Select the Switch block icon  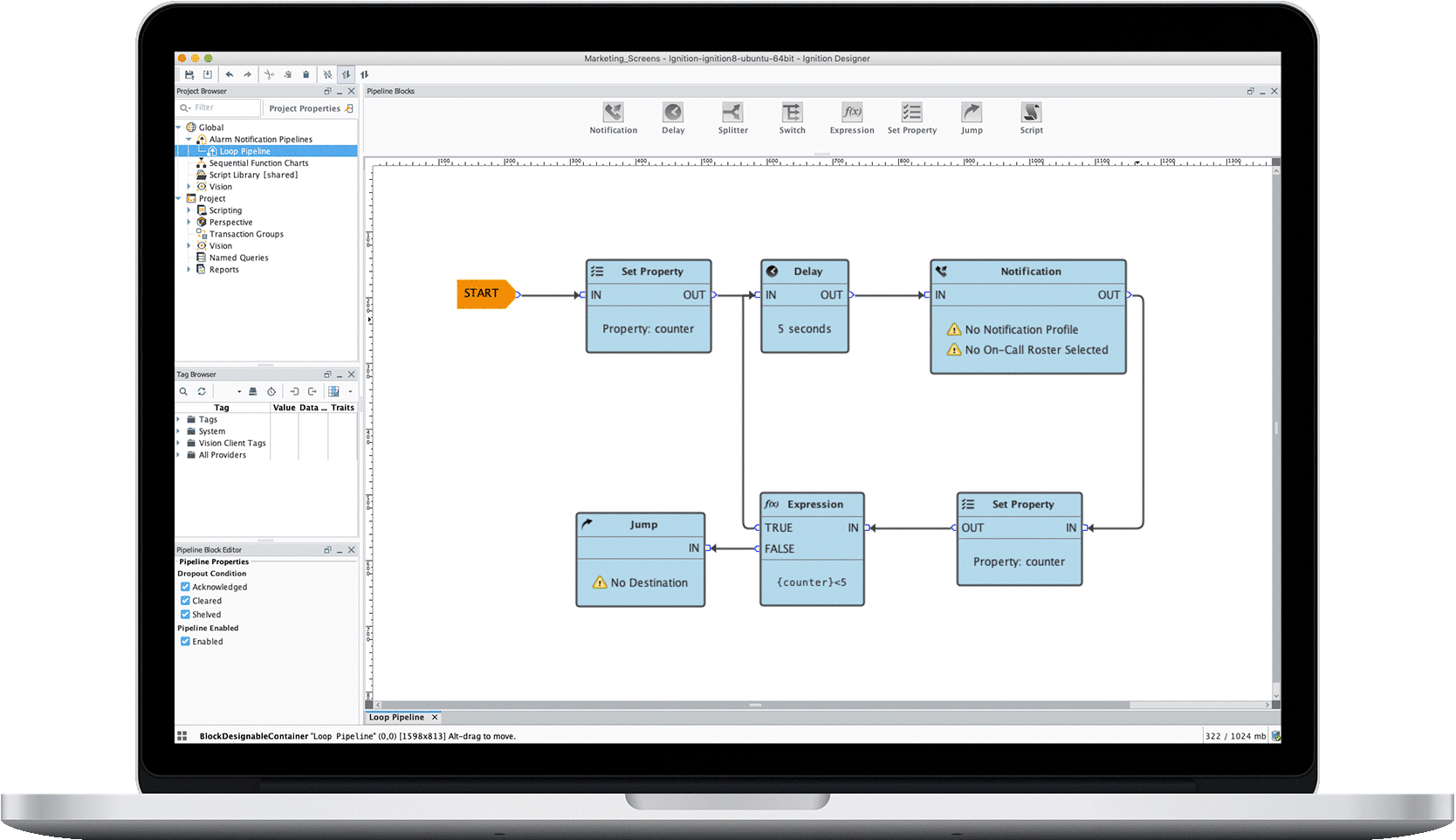click(792, 113)
